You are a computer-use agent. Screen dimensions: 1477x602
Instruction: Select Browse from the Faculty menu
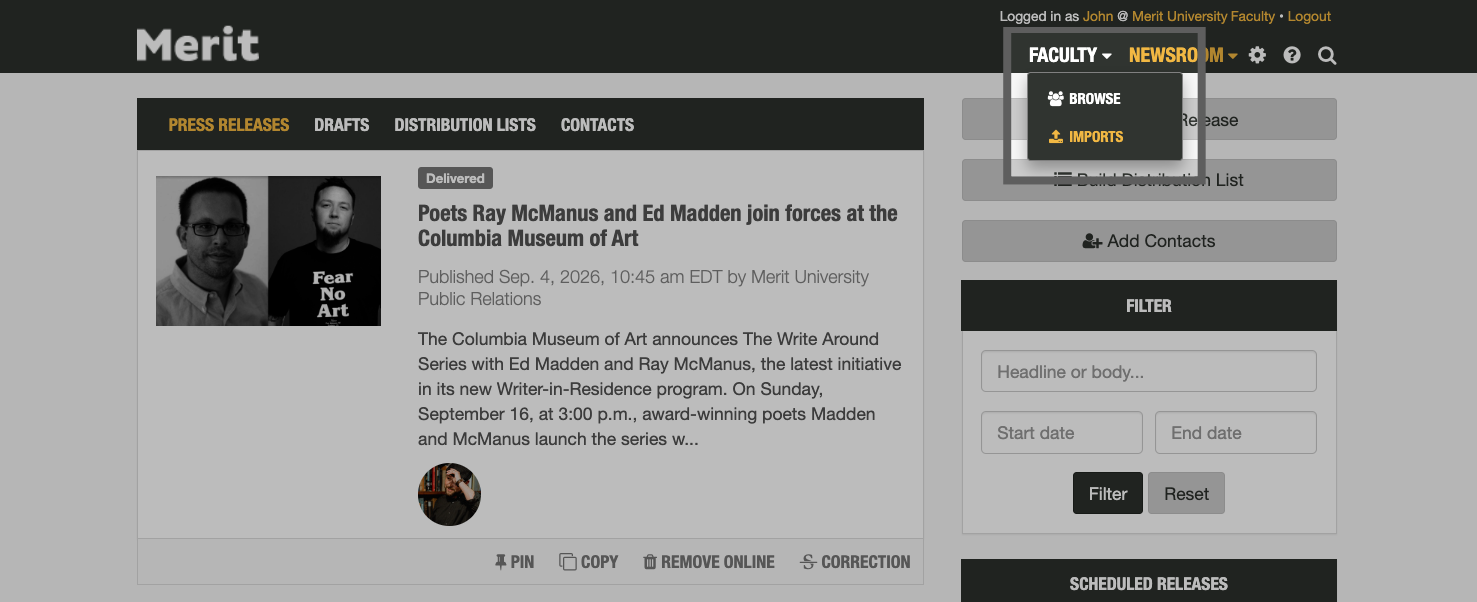[1084, 98]
